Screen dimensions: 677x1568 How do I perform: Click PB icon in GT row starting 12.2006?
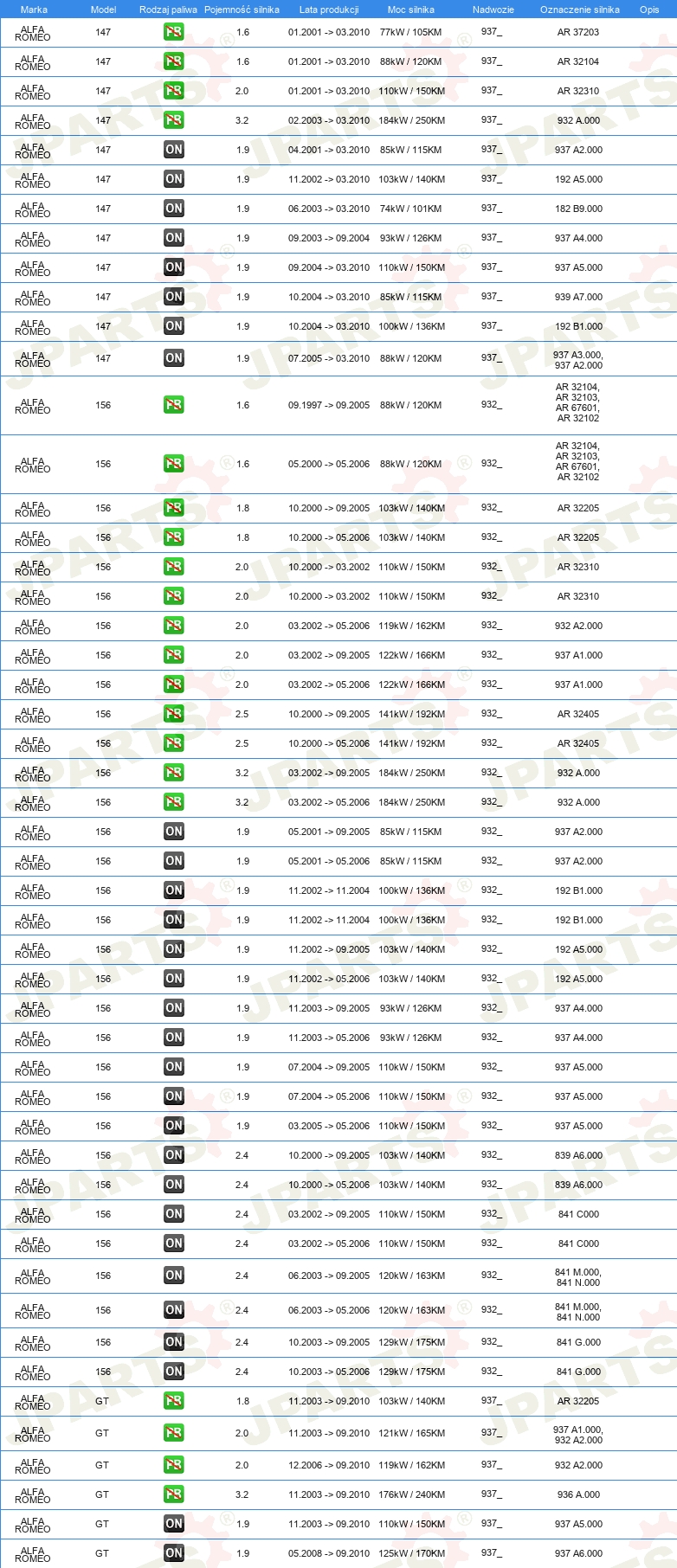click(174, 1465)
